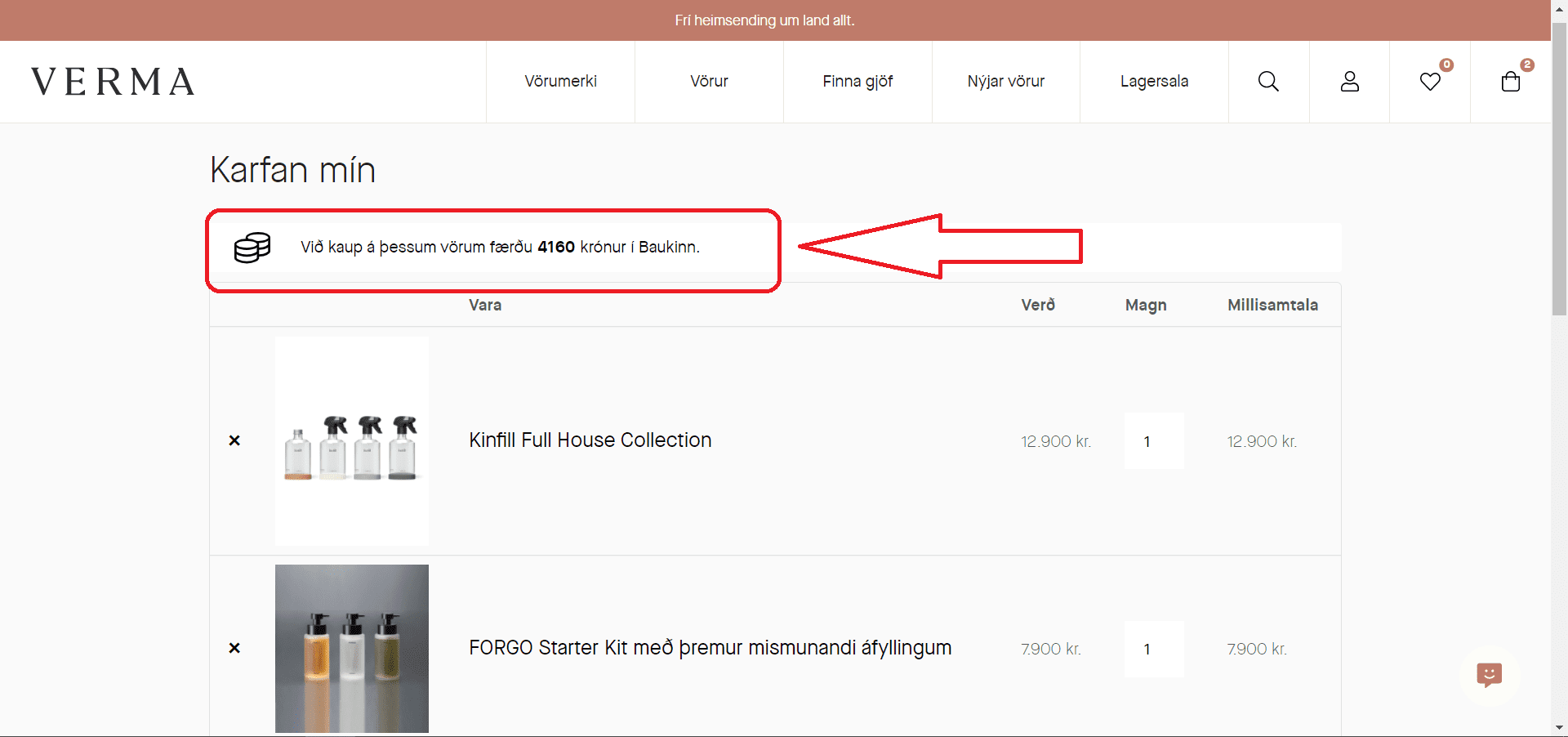
Task: Open FORGO Starter Kit product link
Action: tap(710, 648)
